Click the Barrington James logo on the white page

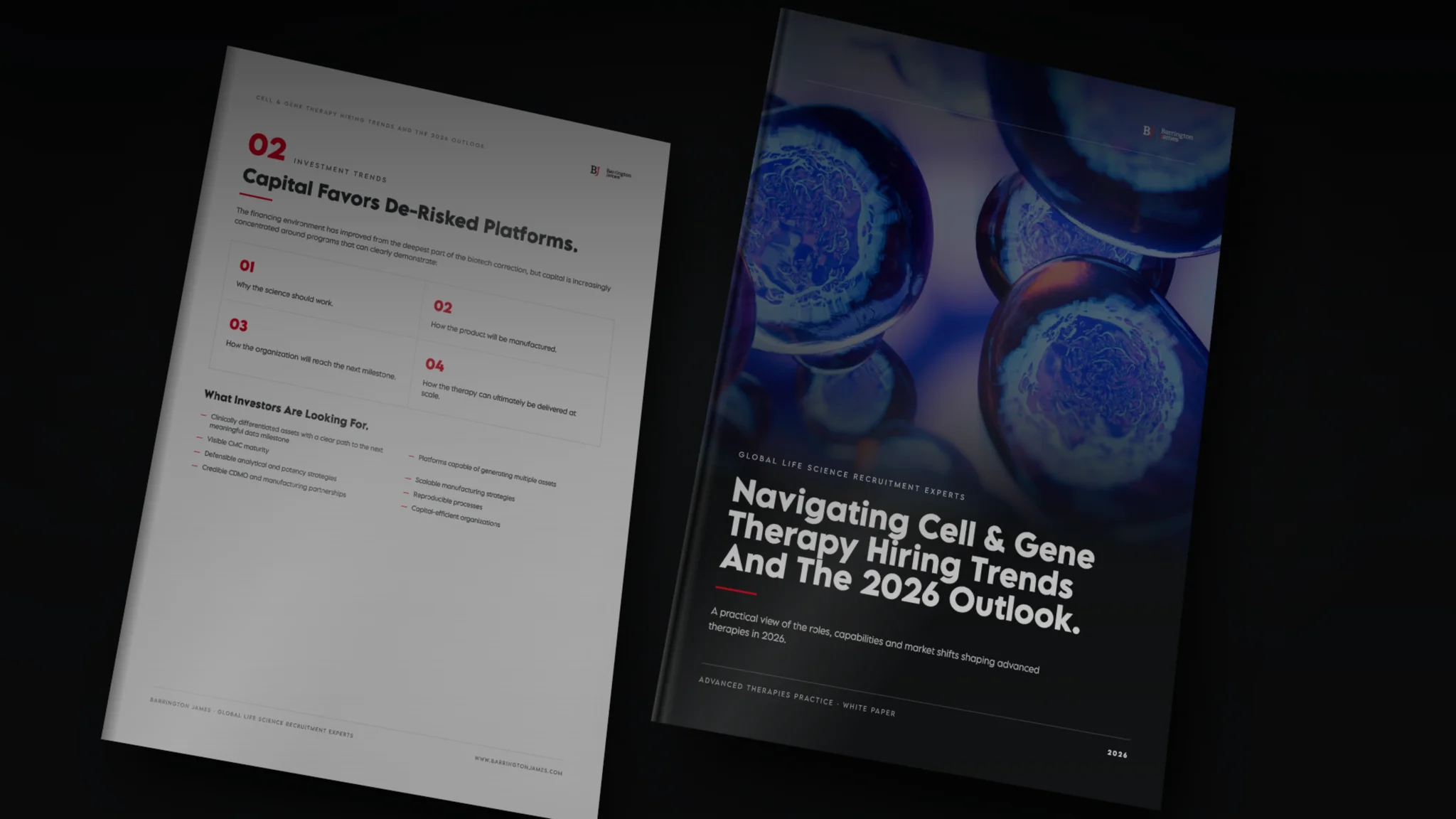click(x=611, y=172)
